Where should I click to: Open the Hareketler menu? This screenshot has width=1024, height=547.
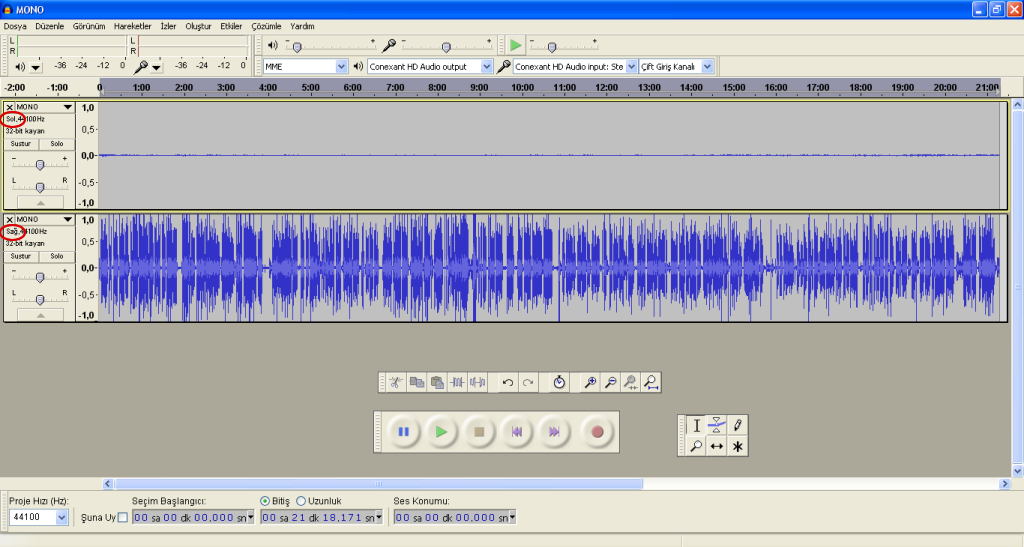point(133,27)
